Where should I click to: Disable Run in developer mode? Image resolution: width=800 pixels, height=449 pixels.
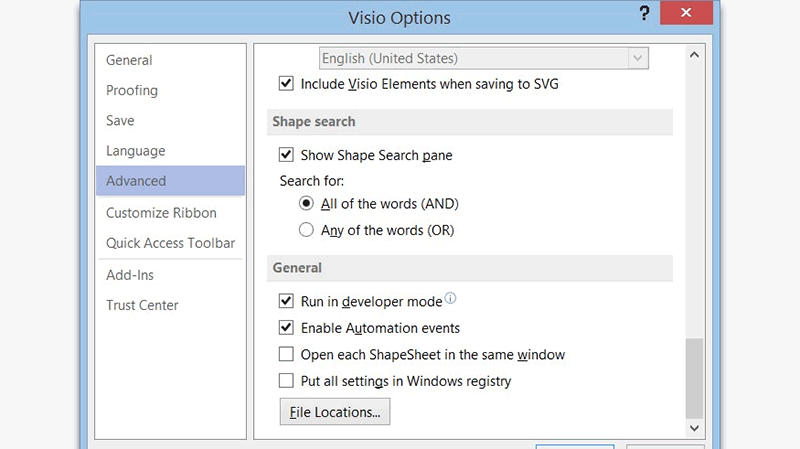286,301
